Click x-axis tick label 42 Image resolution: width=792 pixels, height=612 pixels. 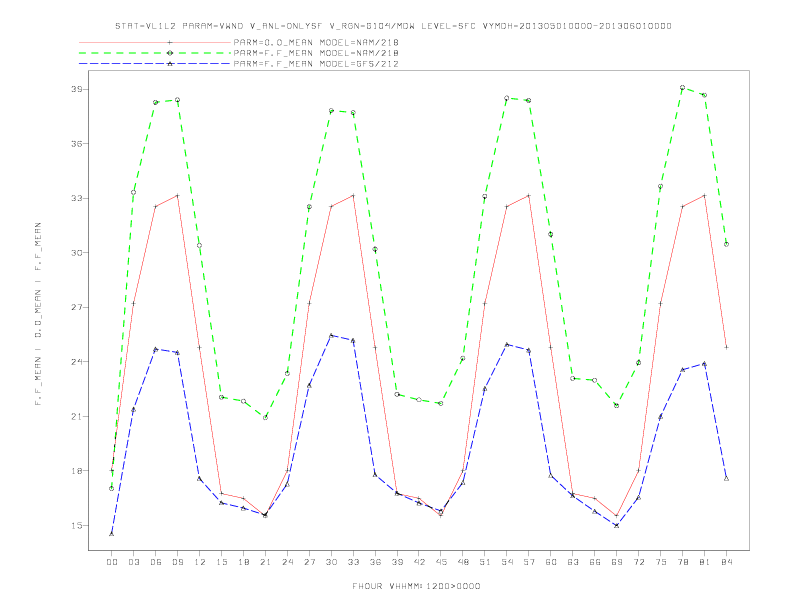[x=419, y=562]
